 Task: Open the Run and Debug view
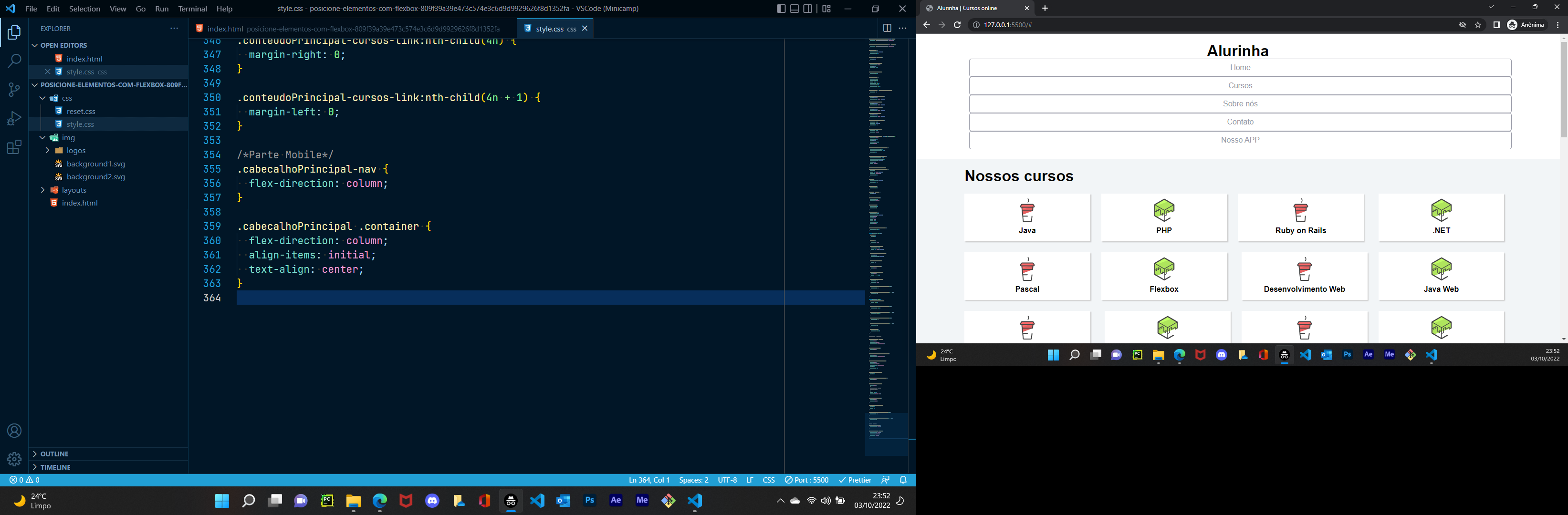pyautogui.click(x=14, y=118)
